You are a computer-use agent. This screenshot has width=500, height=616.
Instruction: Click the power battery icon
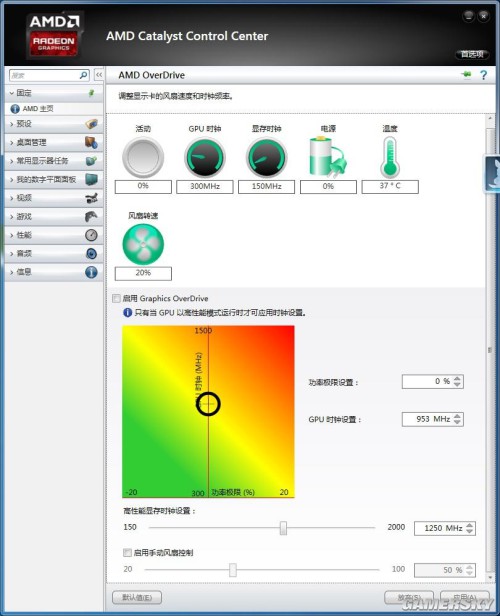click(328, 156)
